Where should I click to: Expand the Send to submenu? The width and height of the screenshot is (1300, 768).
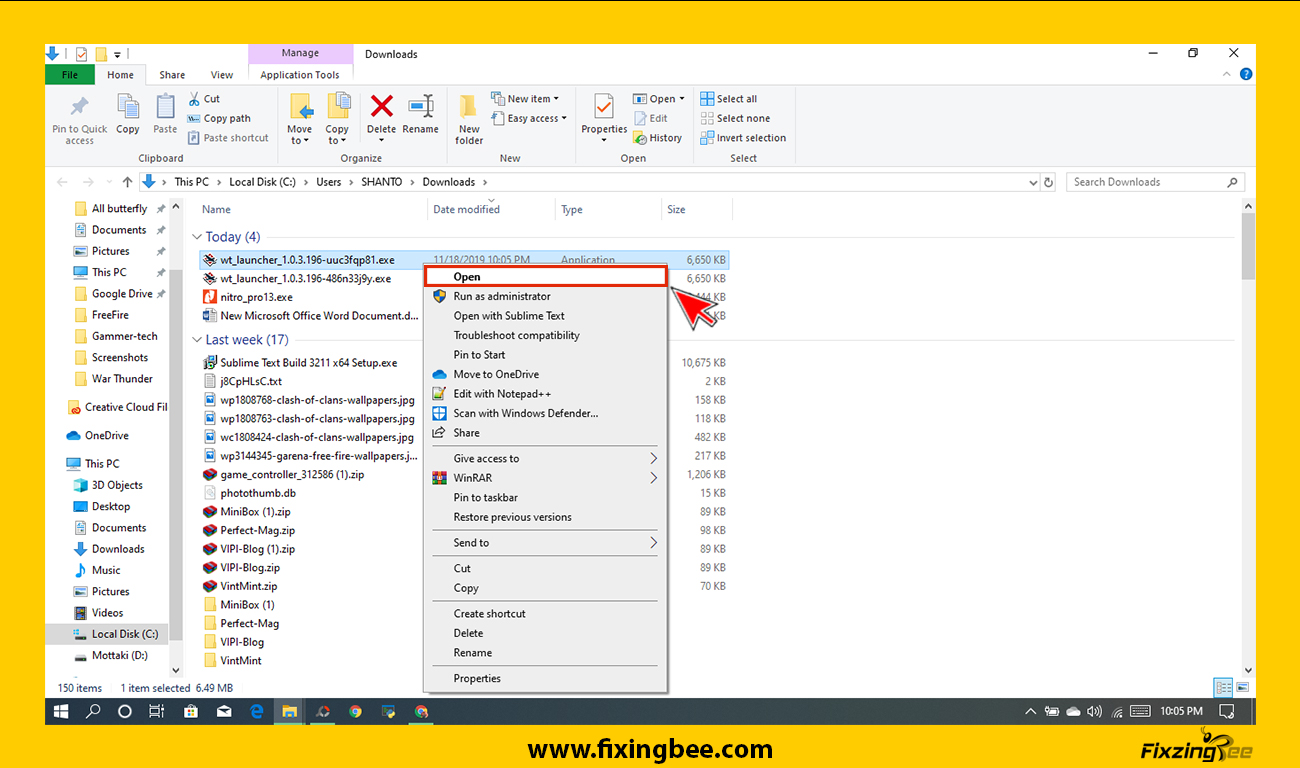point(545,543)
